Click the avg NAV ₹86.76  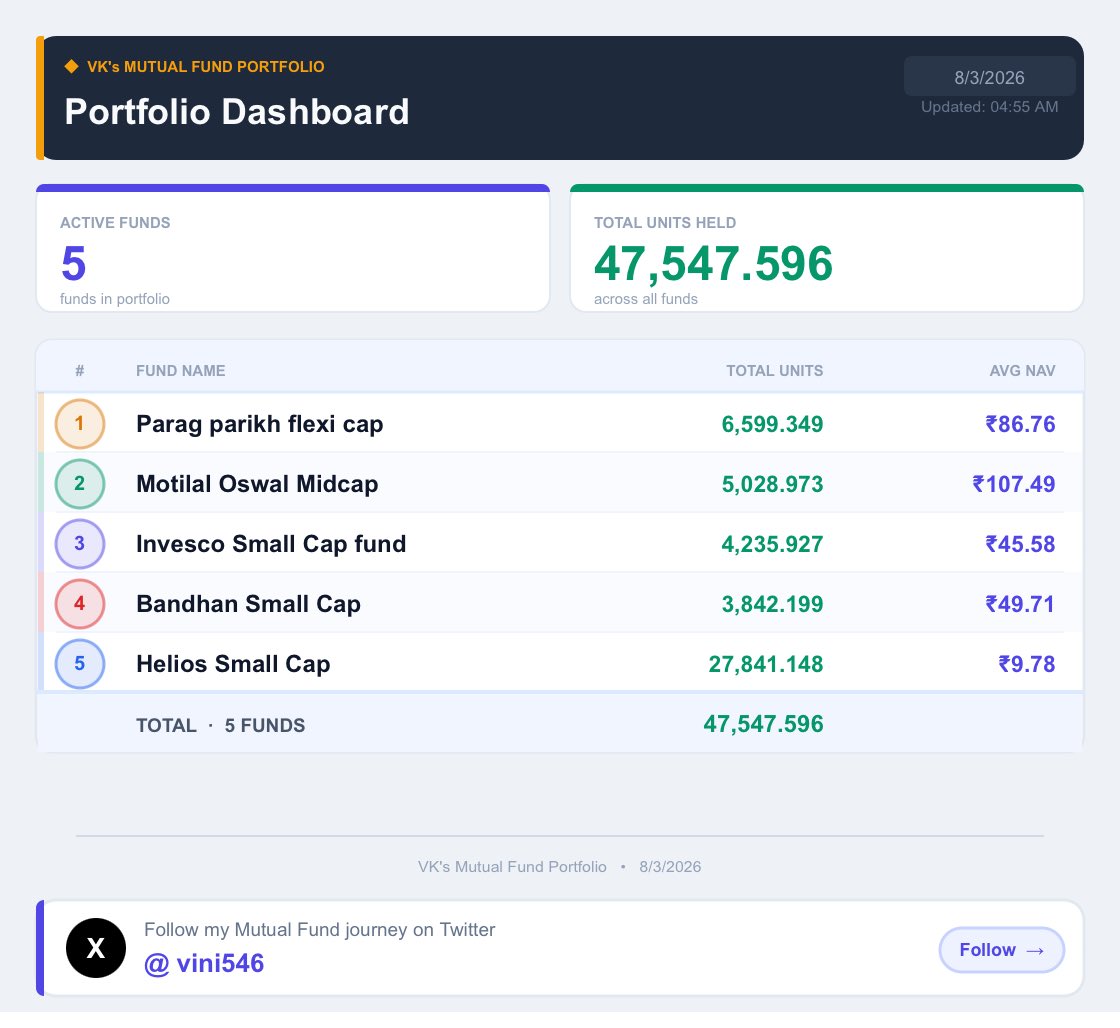[x=1020, y=424]
